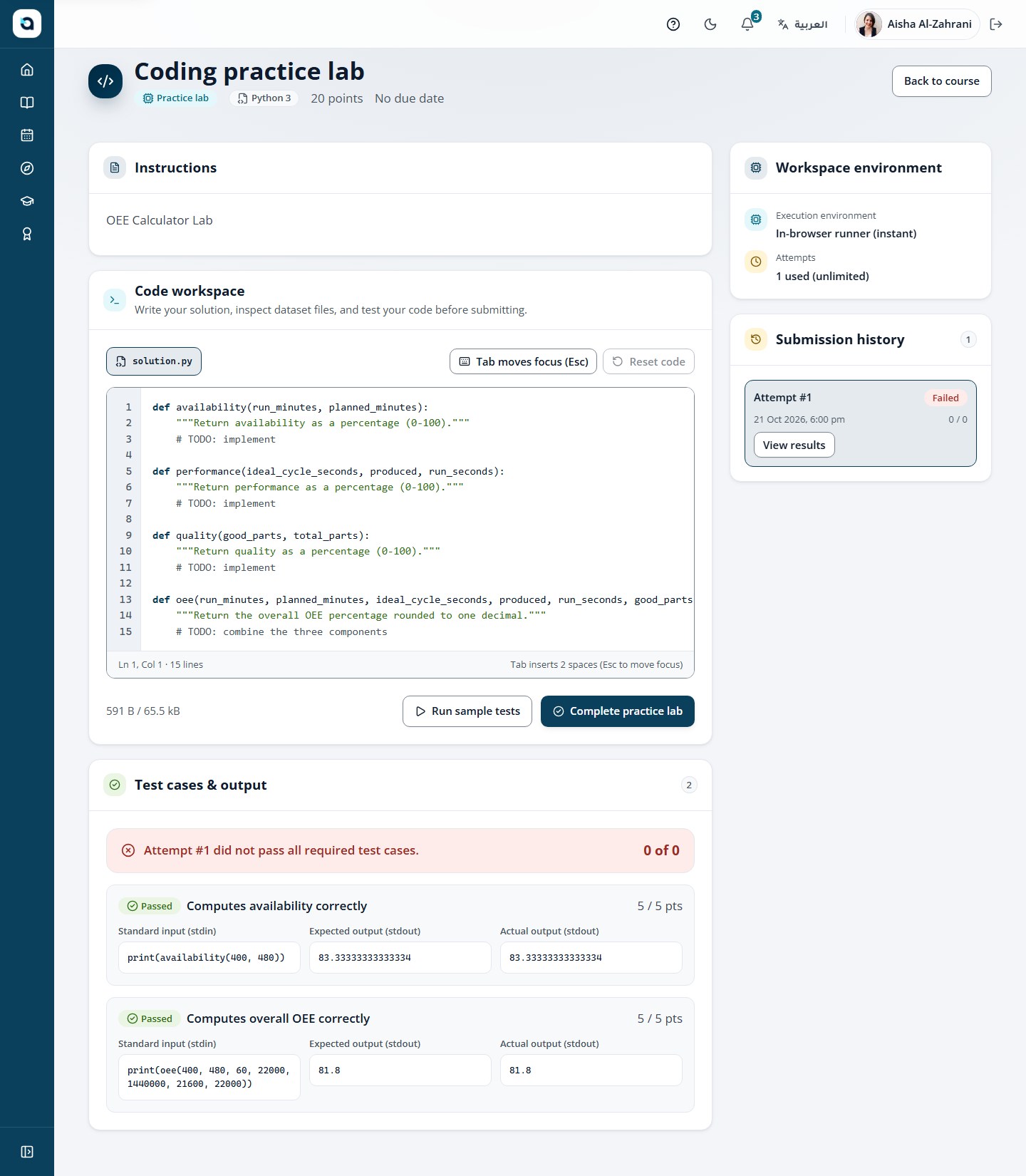Open the book courses icon in sidebar
1026x1176 pixels.
(27, 103)
